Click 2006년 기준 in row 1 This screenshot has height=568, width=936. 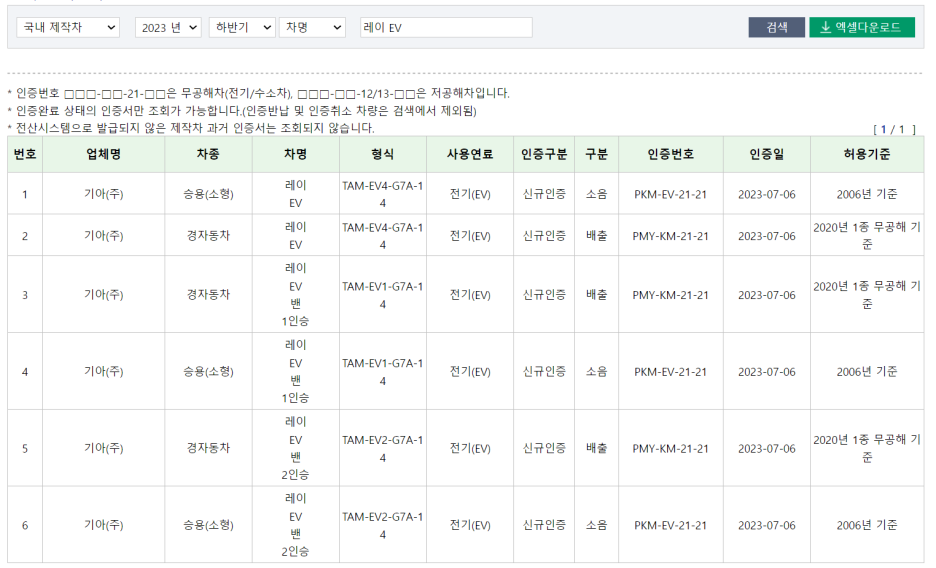pyautogui.click(x=867, y=194)
